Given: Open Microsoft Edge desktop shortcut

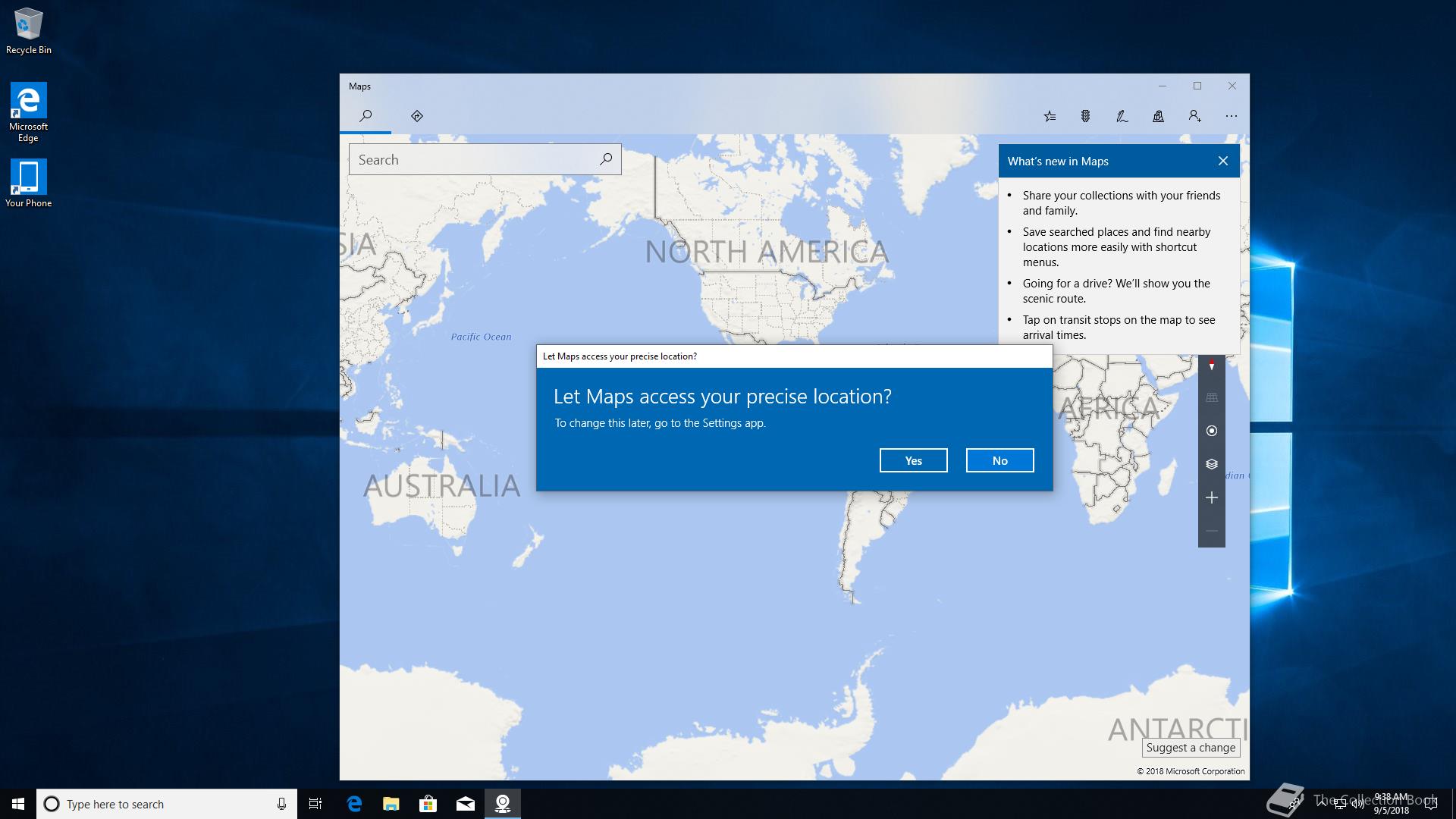Looking at the screenshot, I should point(29,112).
